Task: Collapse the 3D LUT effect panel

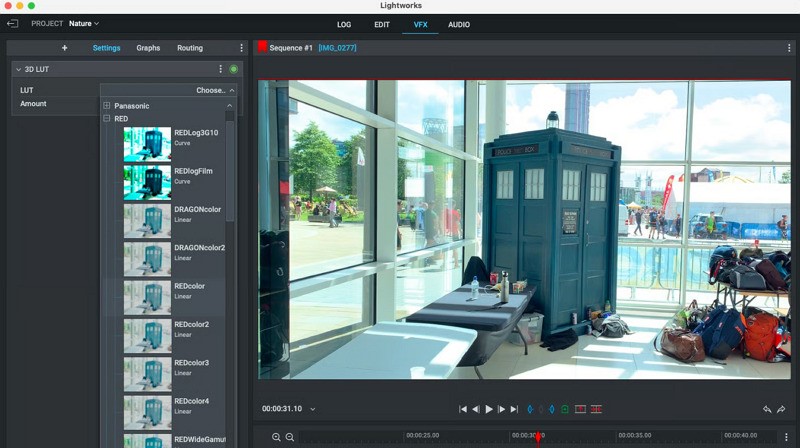Action: pyautogui.click(x=18, y=69)
